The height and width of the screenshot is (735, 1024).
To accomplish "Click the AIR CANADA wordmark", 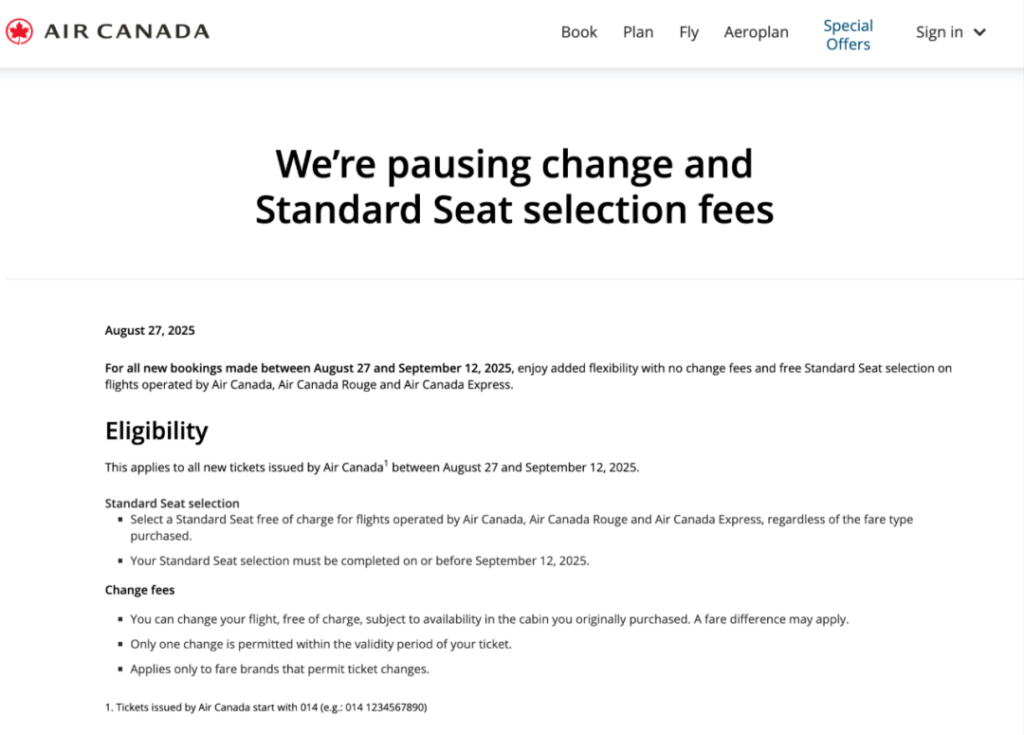I will click(127, 31).
